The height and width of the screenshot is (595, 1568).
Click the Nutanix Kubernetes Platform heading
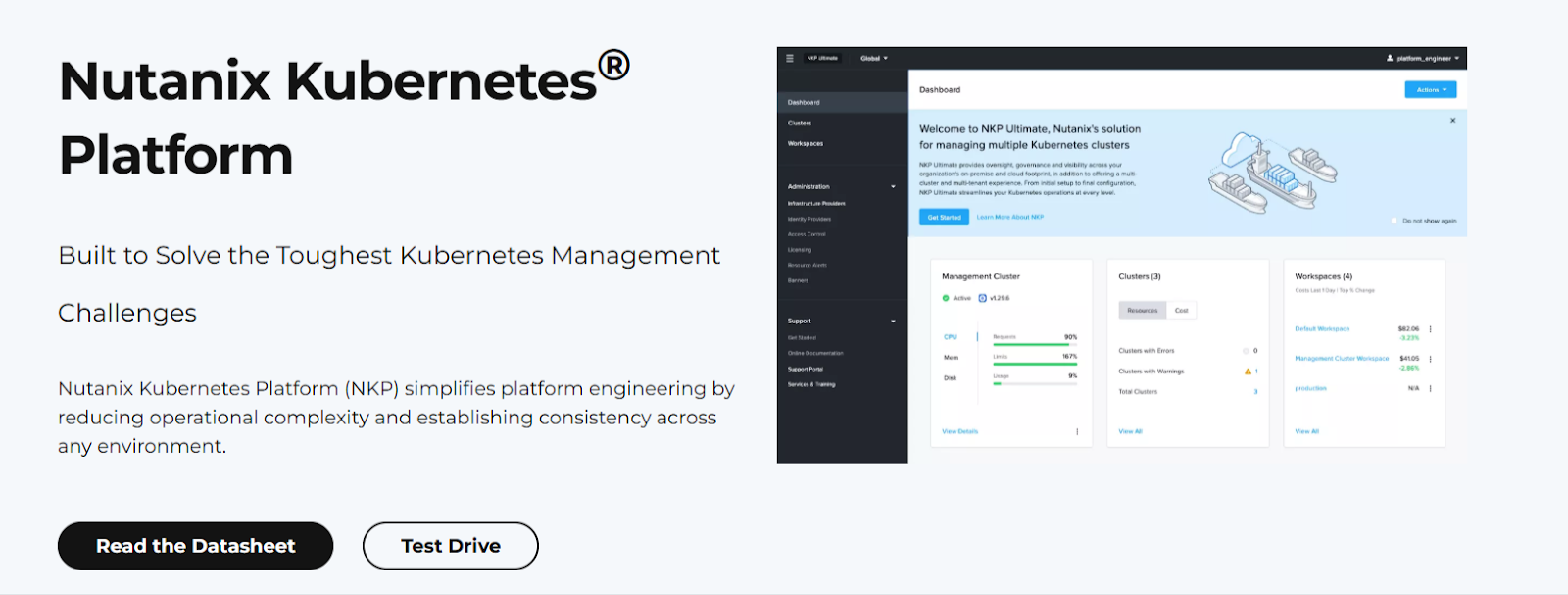344,118
